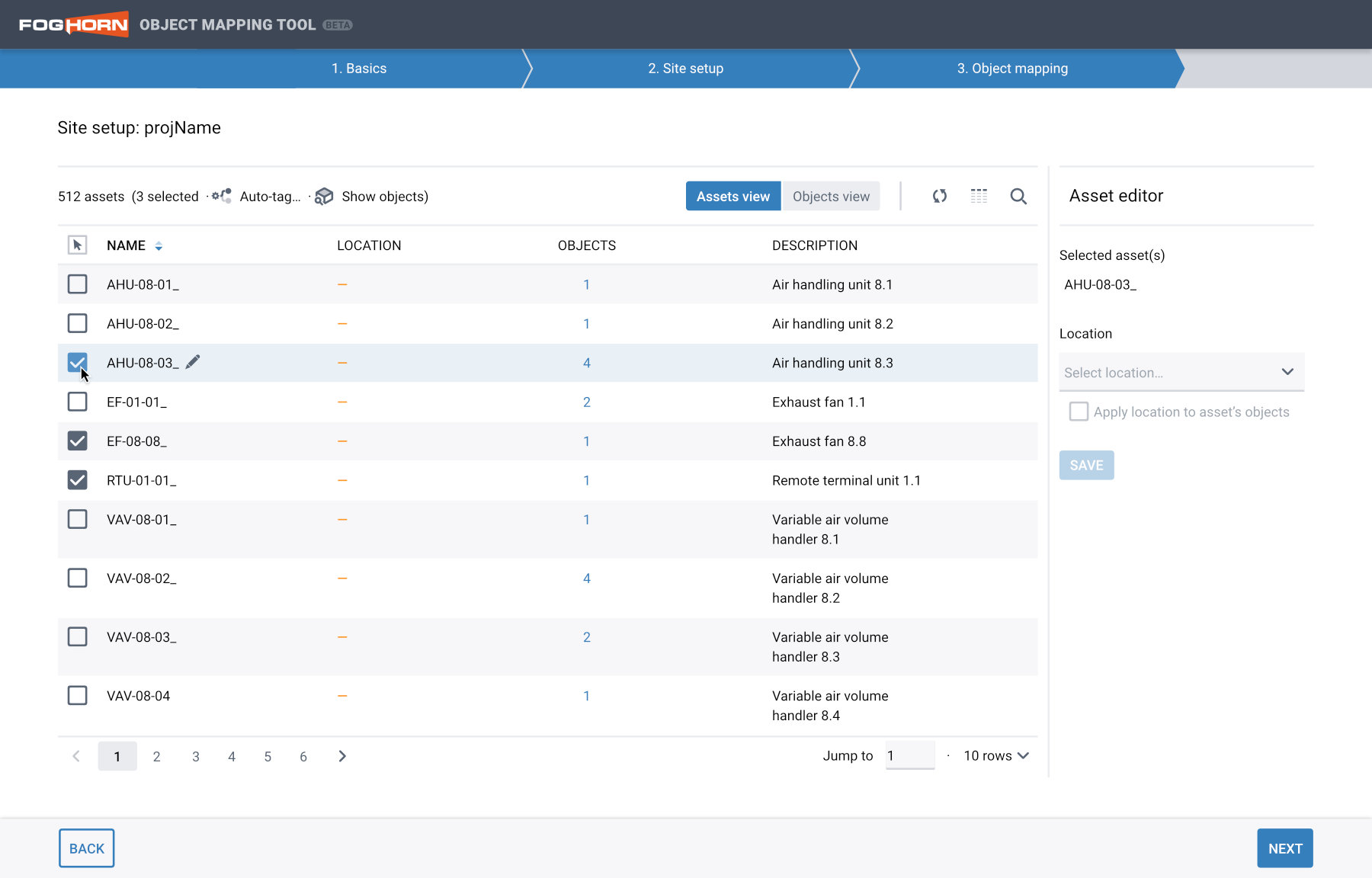Click the BACK button
1372x878 pixels.
tap(87, 848)
